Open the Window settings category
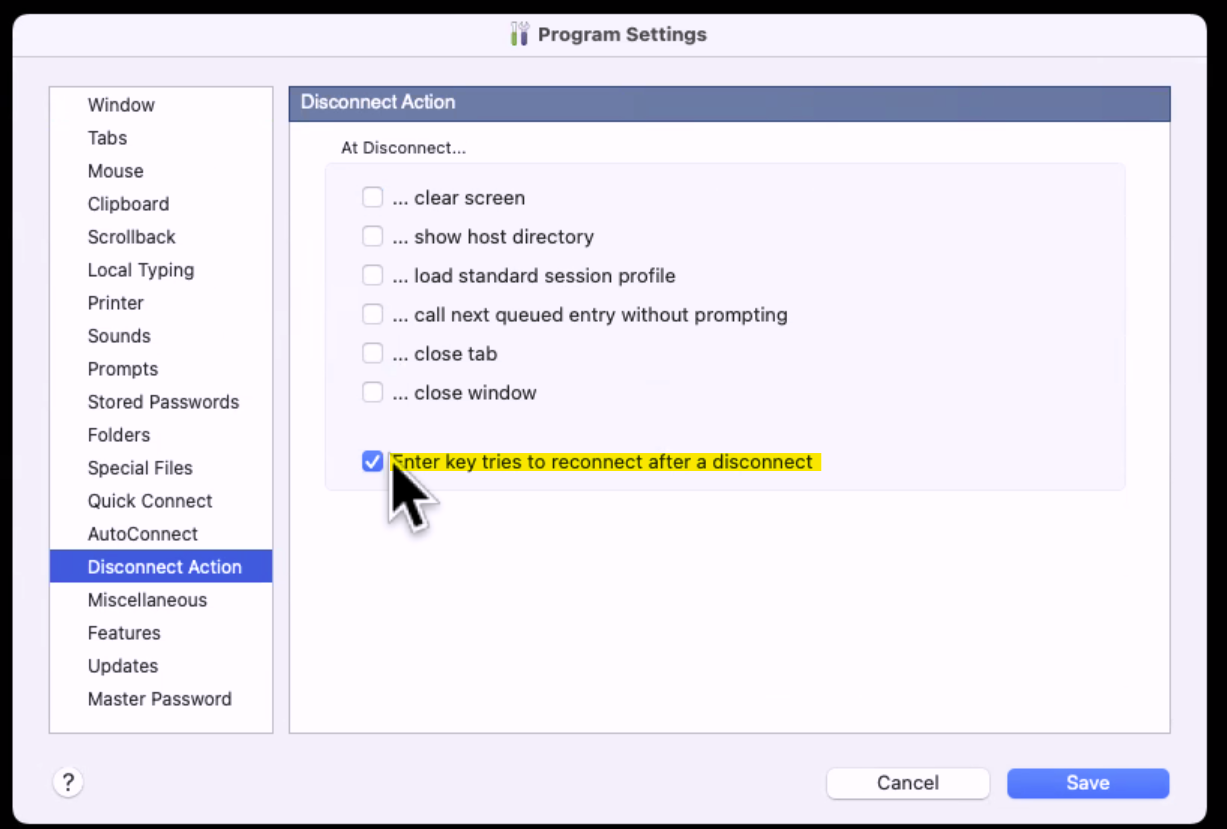Viewport: 1227px width, 829px height. tap(161, 105)
